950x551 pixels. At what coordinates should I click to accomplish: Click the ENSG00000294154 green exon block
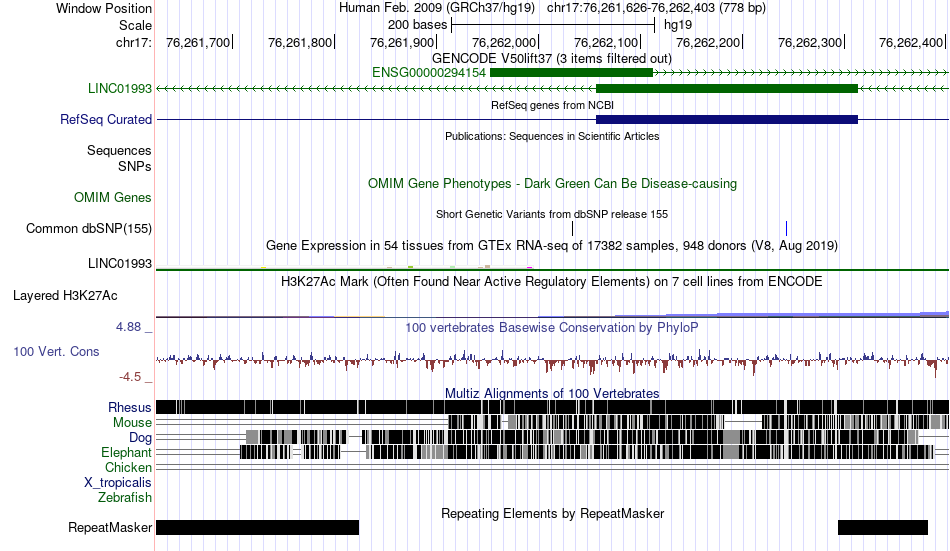click(571, 73)
